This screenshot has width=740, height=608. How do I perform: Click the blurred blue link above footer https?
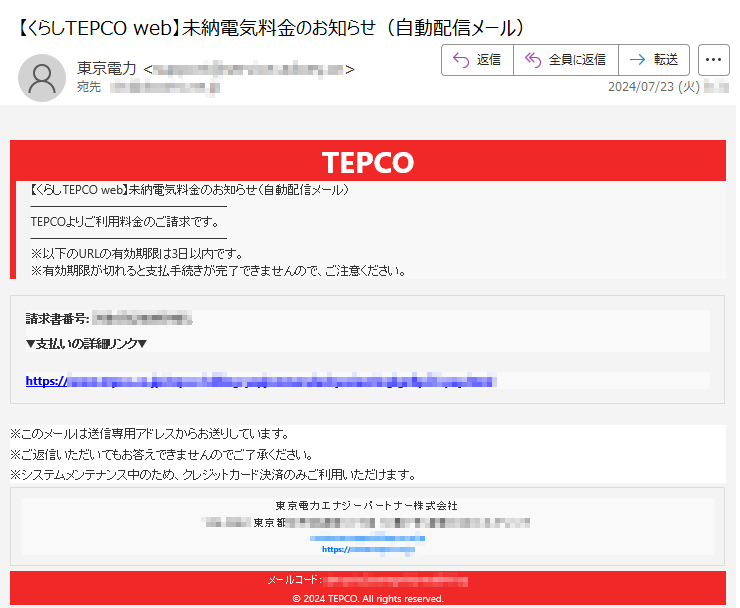tap(367, 538)
